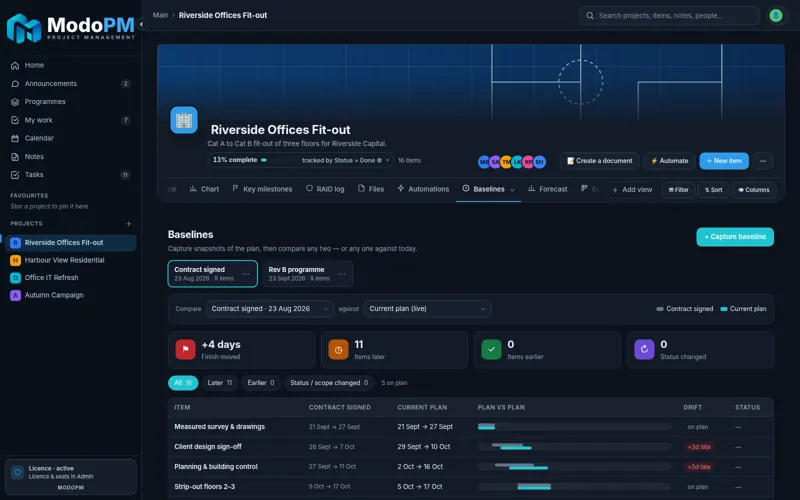The image size is (800, 500).
Task: Click the Main breadcrumb link
Action: (x=160, y=15)
